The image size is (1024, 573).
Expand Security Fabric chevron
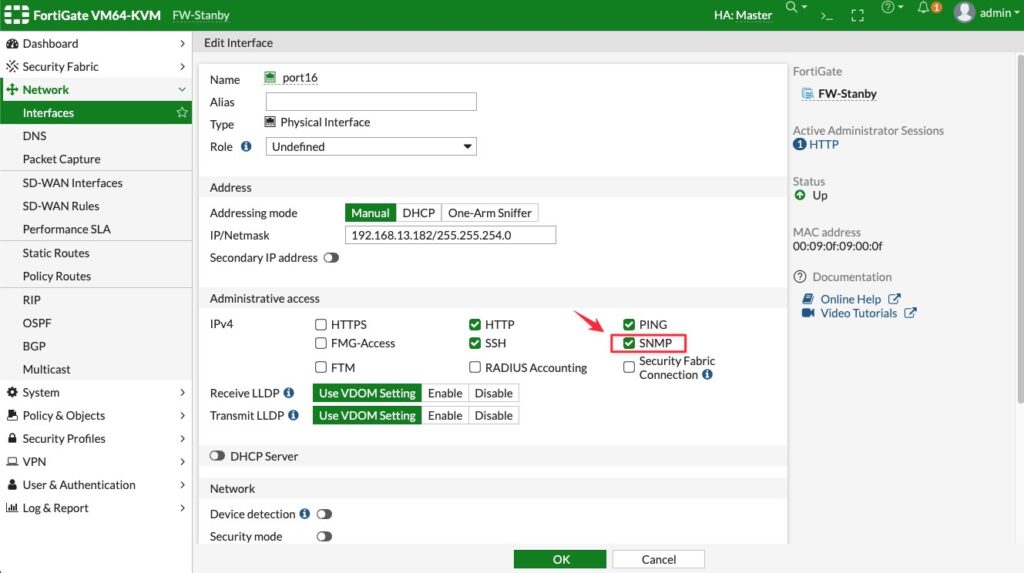click(x=182, y=67)
